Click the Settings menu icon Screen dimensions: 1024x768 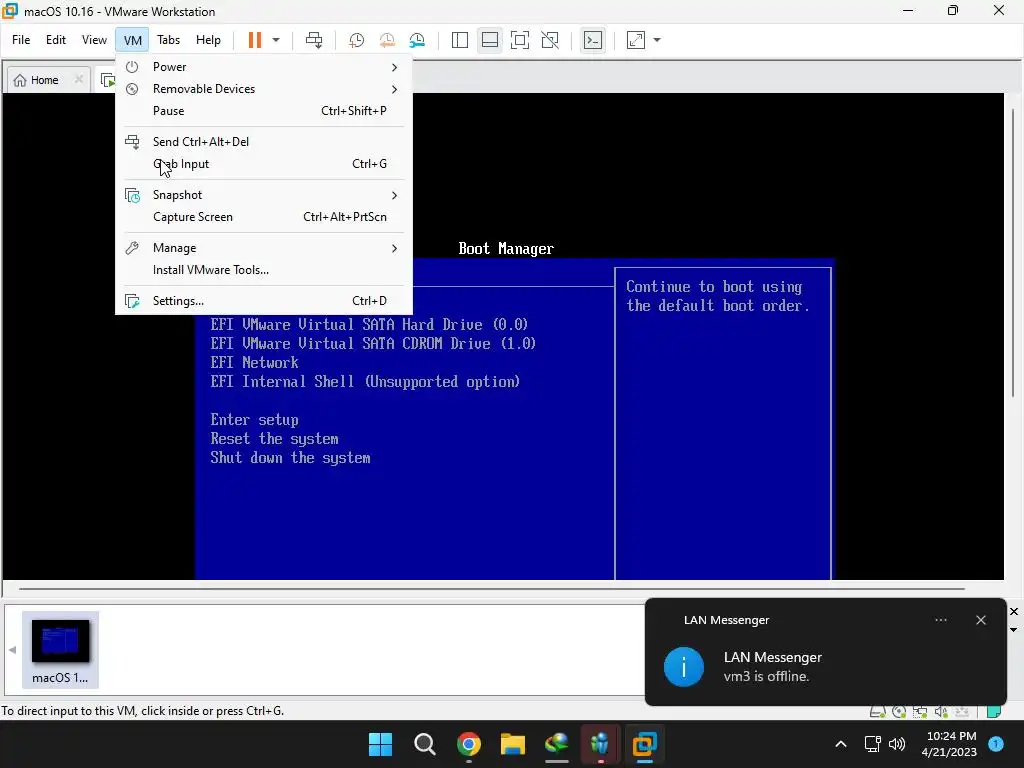133,301
